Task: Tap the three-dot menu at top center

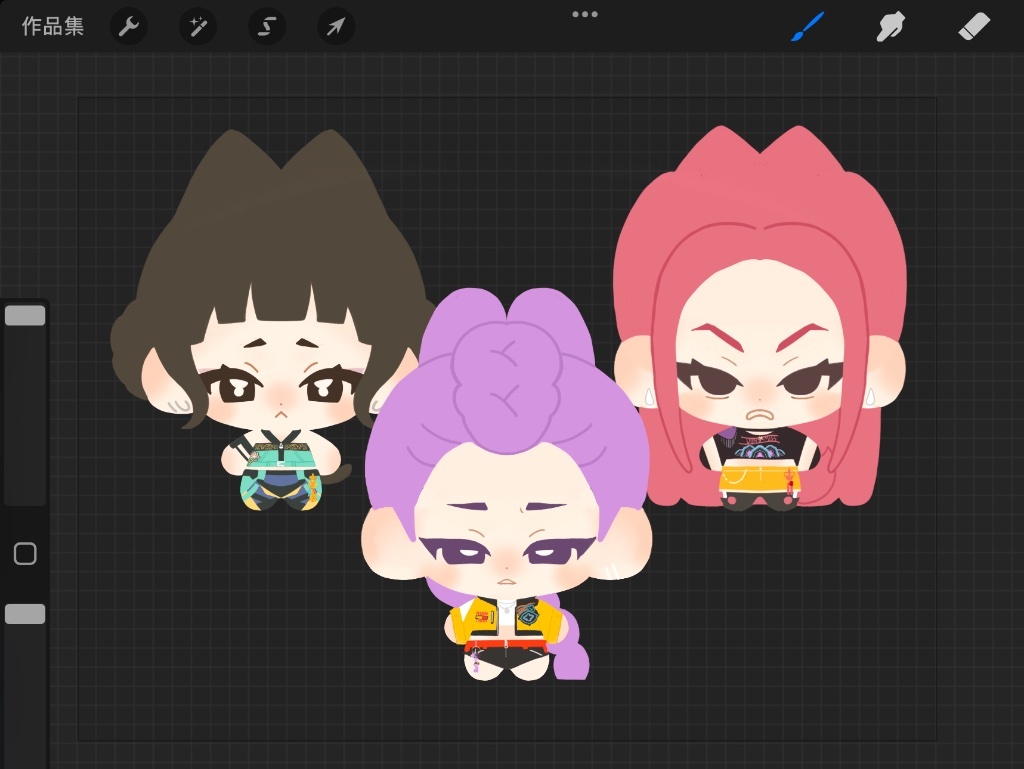Action: coord(584,14)
